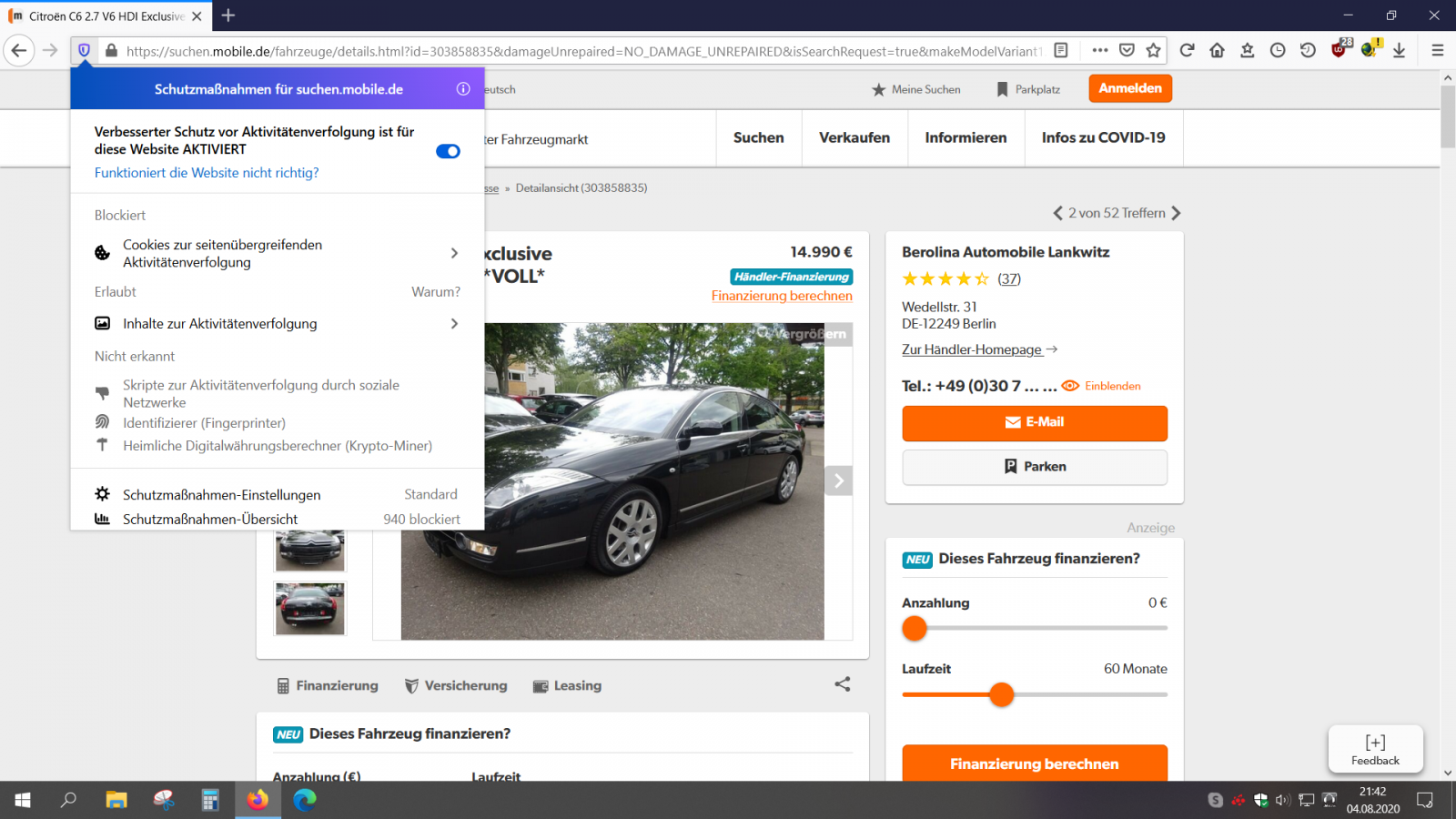Open 'Infos zu COVID-19' tab

(x=1104, y=137)
